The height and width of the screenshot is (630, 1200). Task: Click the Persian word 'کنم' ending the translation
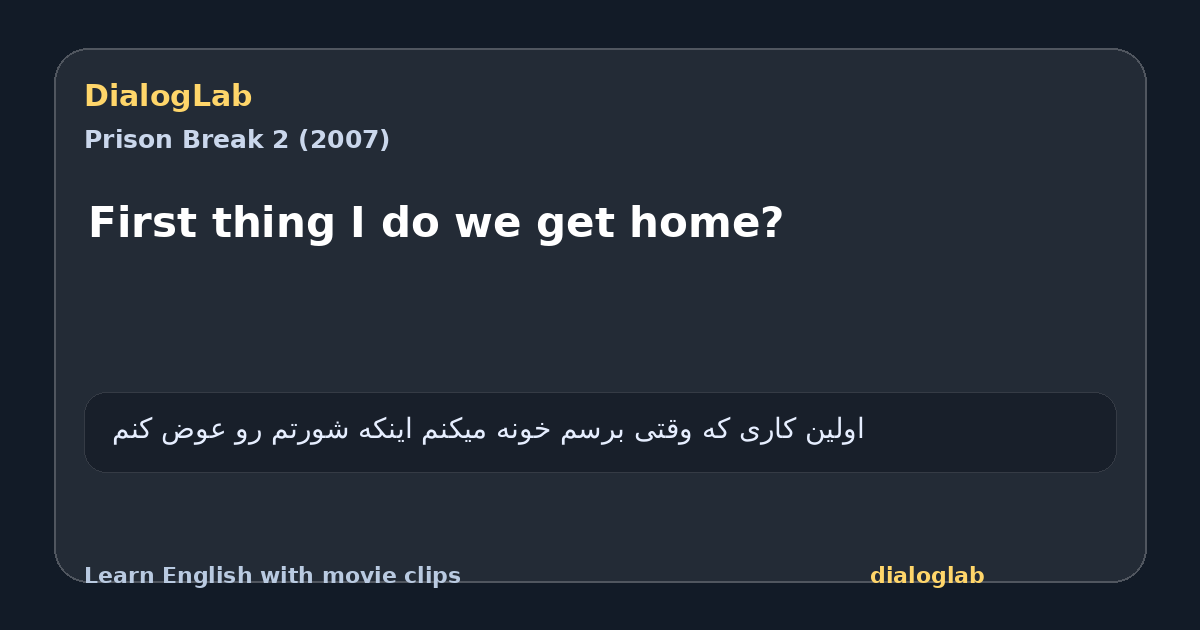coord(132,430)
